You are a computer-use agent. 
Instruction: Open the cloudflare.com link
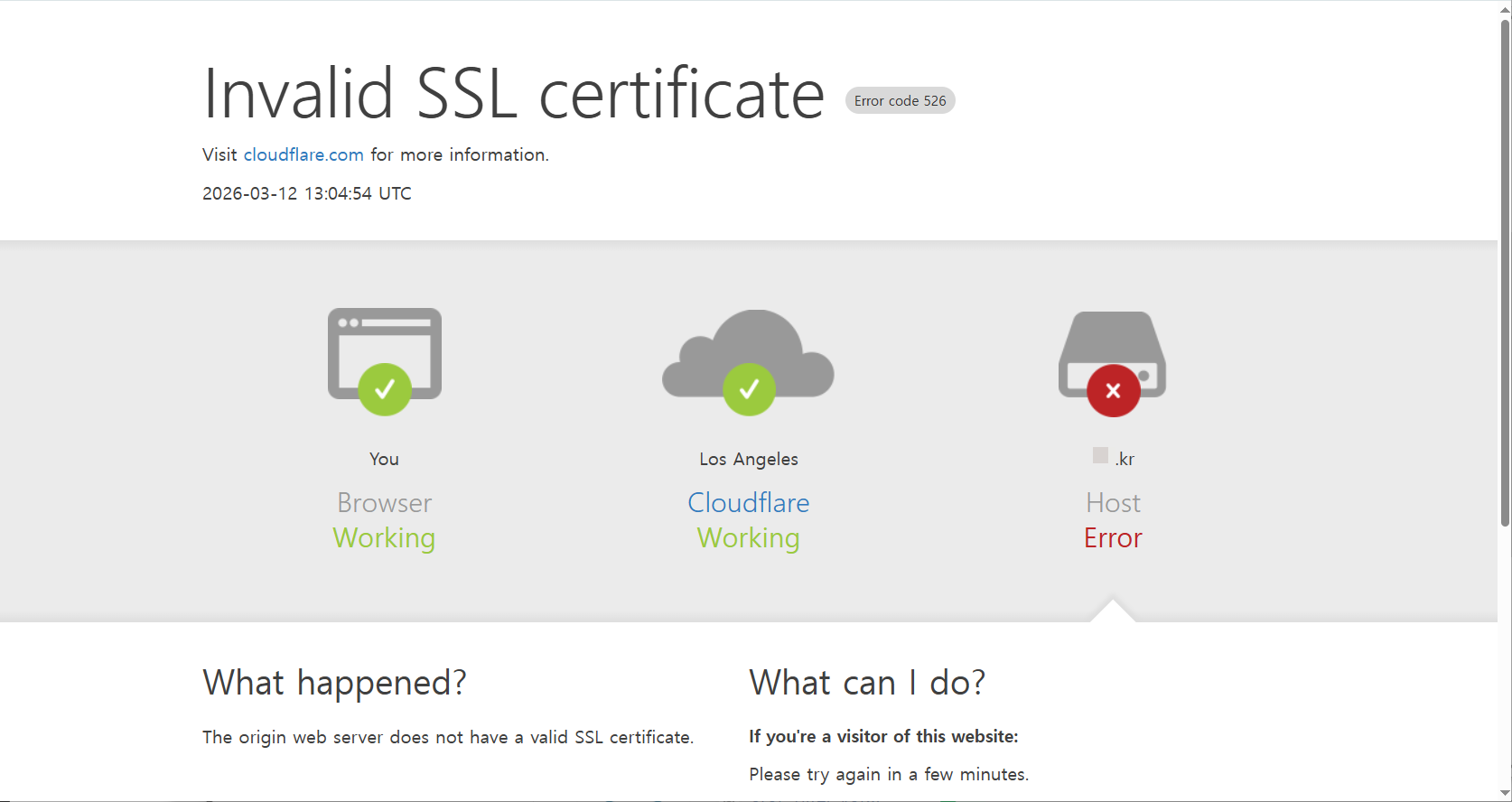coord(303,154)
